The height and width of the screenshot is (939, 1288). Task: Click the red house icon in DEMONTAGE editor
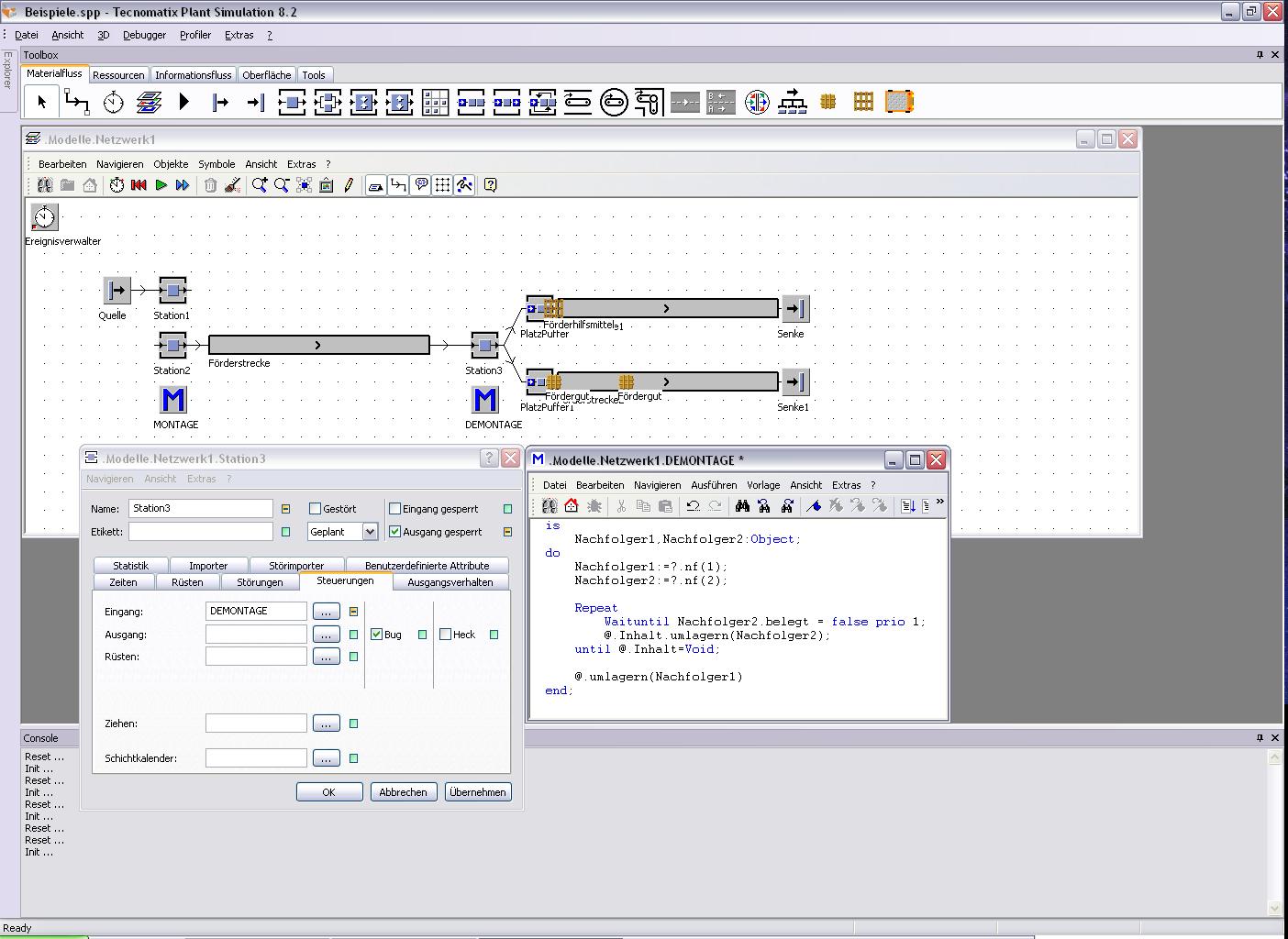[x=572, y=505]
